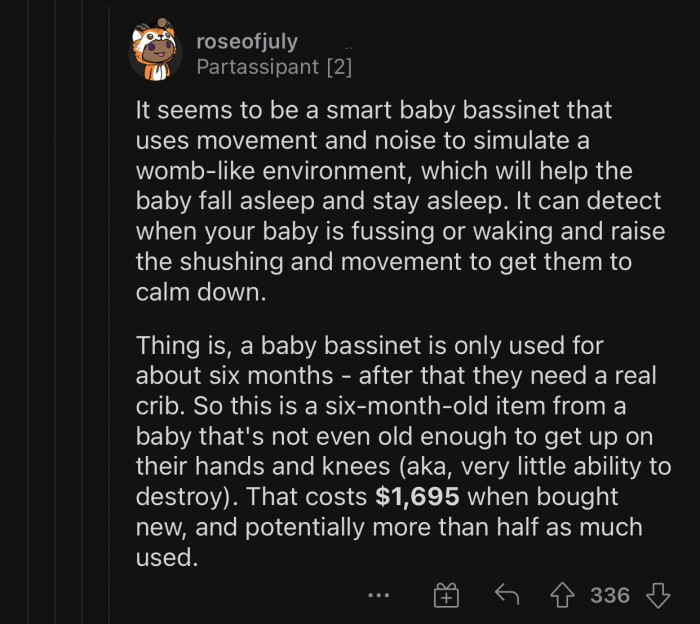The width and height of the screenshot is (700, 624).
Task: Open the three-dot more options menu
Action: click(379, 595)
